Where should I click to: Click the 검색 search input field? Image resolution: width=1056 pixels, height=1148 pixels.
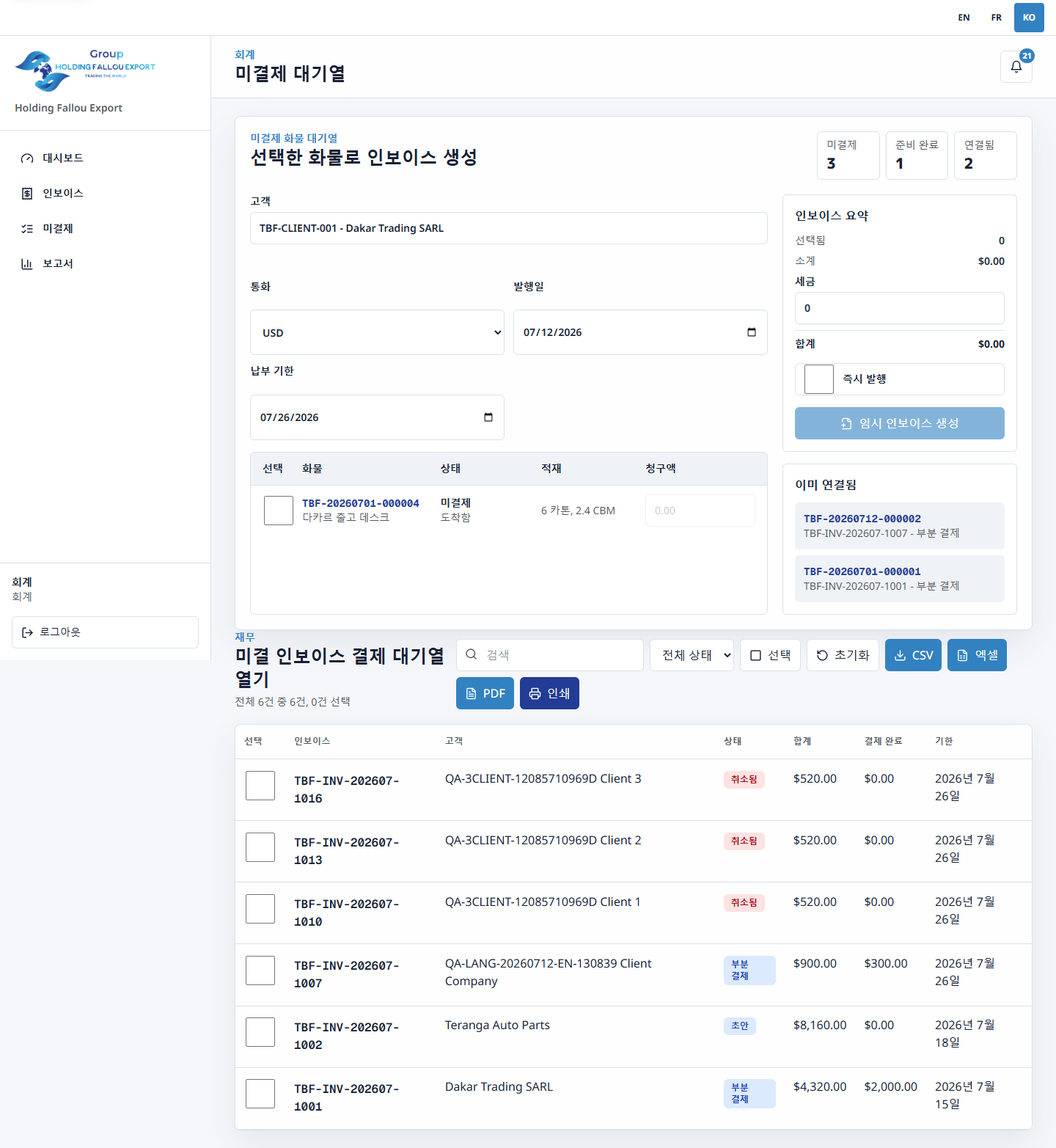[550, 655]
